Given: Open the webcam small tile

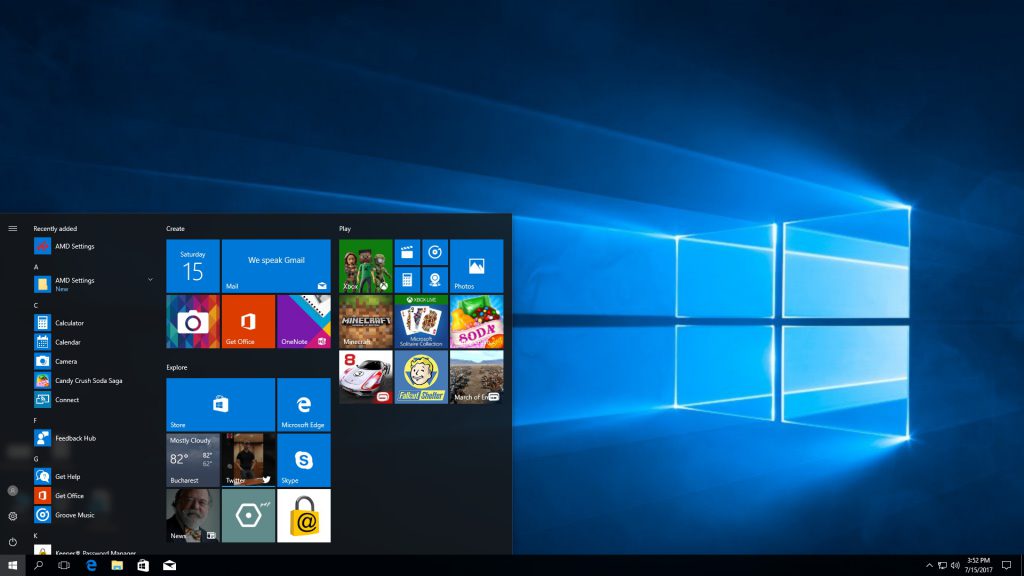Looking at the screenshot, I should click(x=435, y=280).
